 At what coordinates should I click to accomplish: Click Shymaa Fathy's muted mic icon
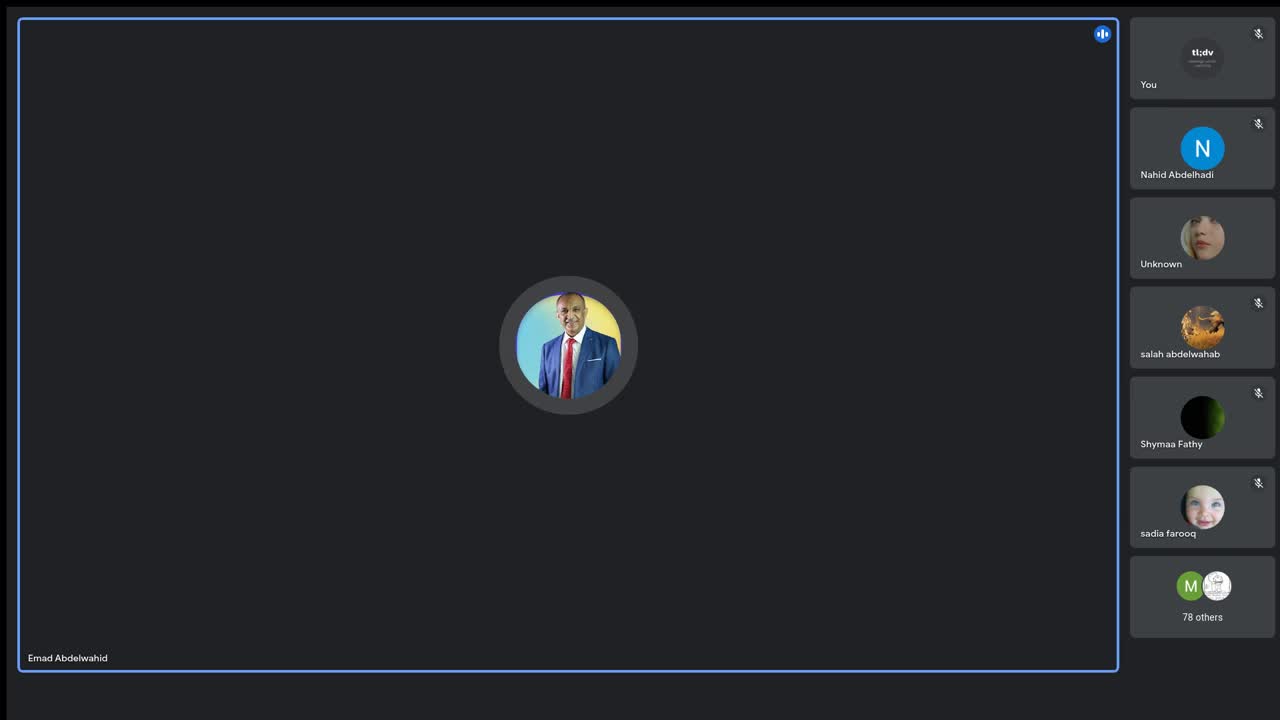(x=1258, y=393)
